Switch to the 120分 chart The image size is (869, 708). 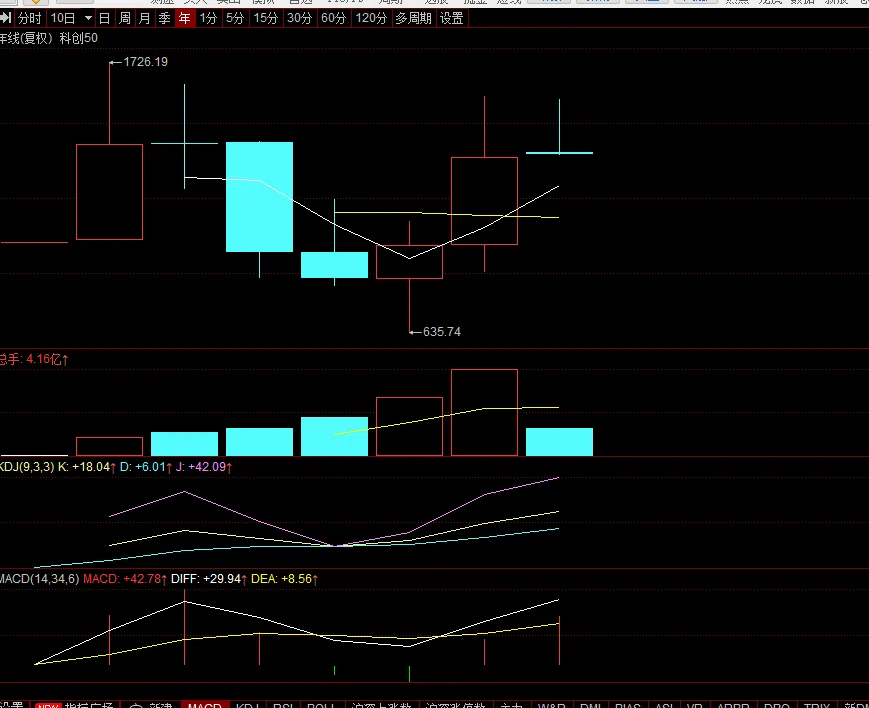coord(371,18)
